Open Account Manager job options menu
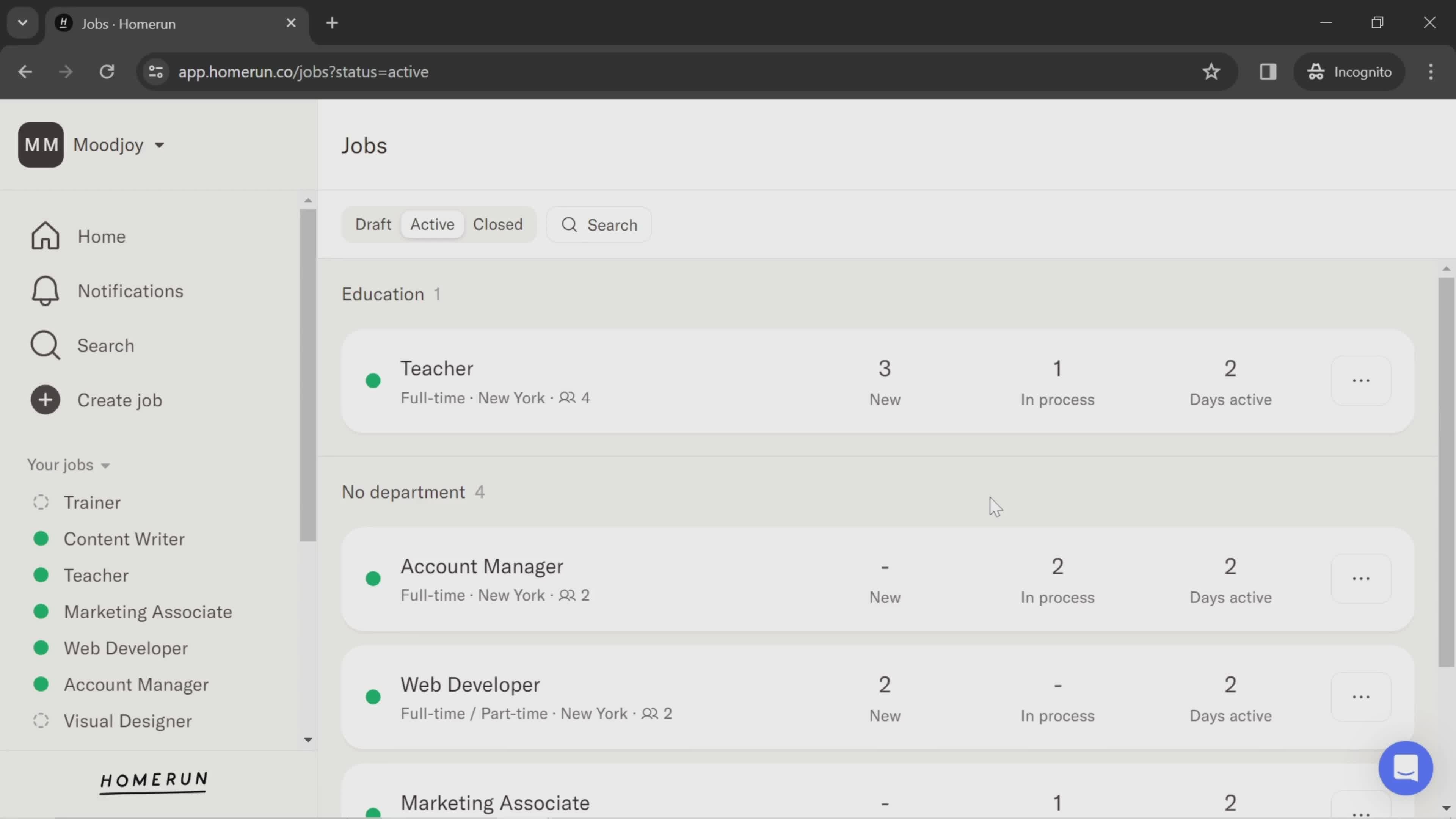Image resolution: width=1456 pixels, height=819 pixels. (x=1360, y=579)
